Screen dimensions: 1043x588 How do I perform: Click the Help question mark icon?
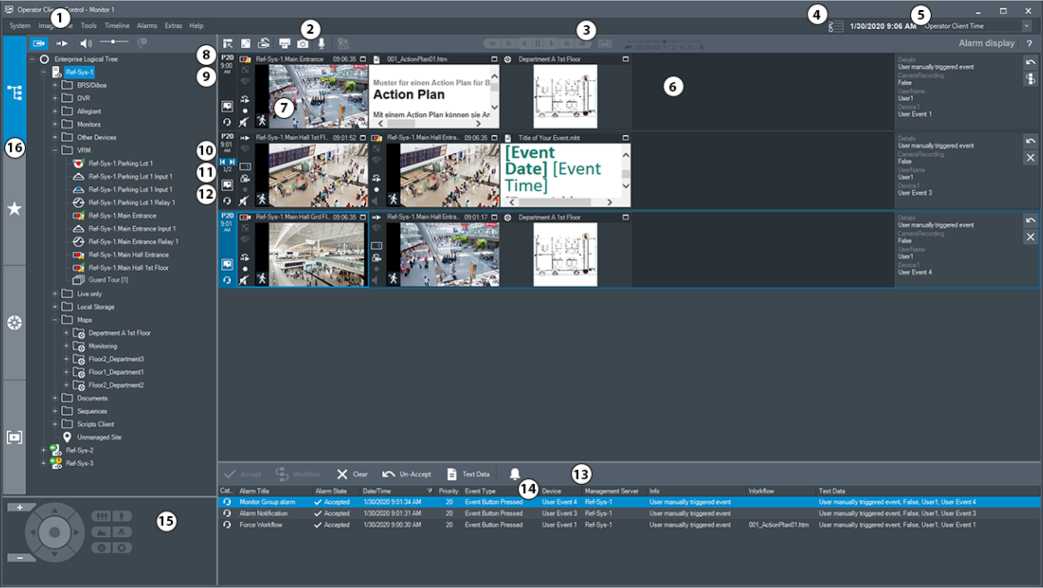click(x=1029, y=44)
